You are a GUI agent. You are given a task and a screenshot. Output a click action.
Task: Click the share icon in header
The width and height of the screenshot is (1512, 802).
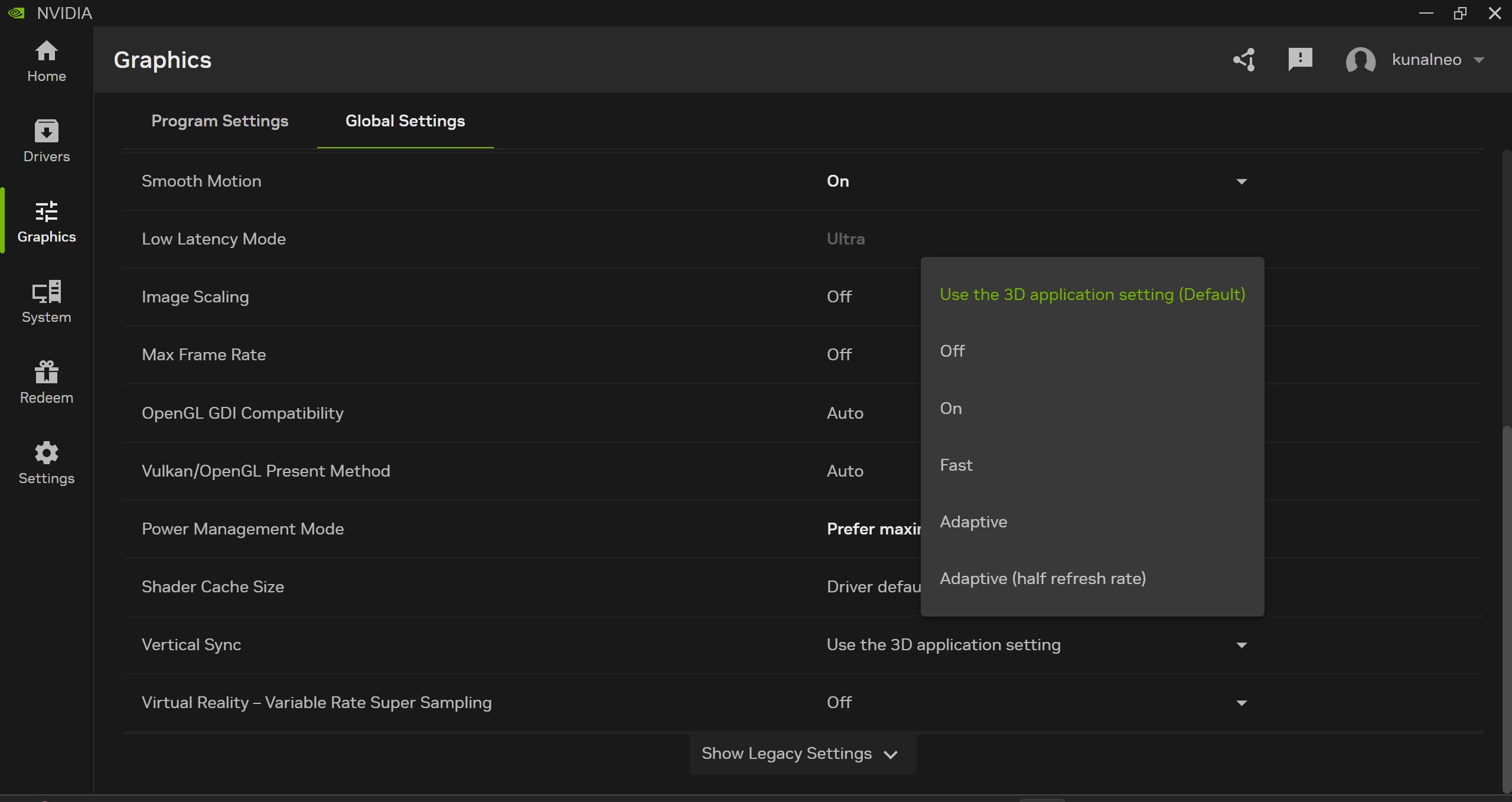tap(1244, 60)
